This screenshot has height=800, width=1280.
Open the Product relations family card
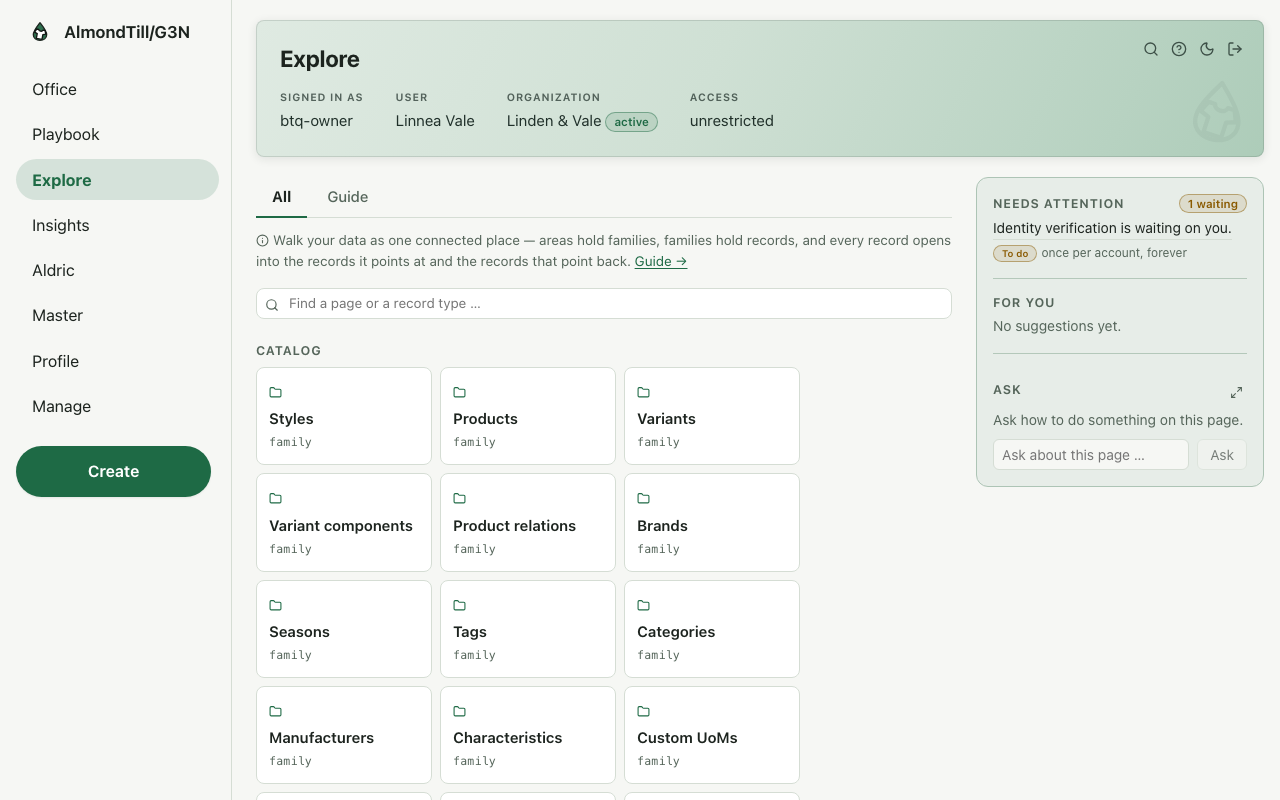pyautogui.click(x=528, y=522)
